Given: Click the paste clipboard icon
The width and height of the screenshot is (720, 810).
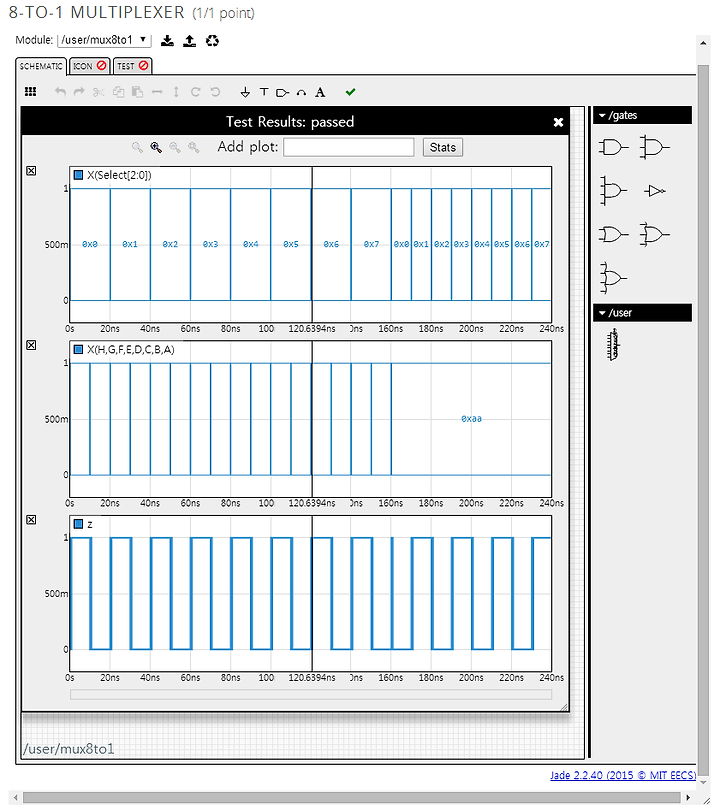Looking at the screenshot, I should tap(137, 92).
